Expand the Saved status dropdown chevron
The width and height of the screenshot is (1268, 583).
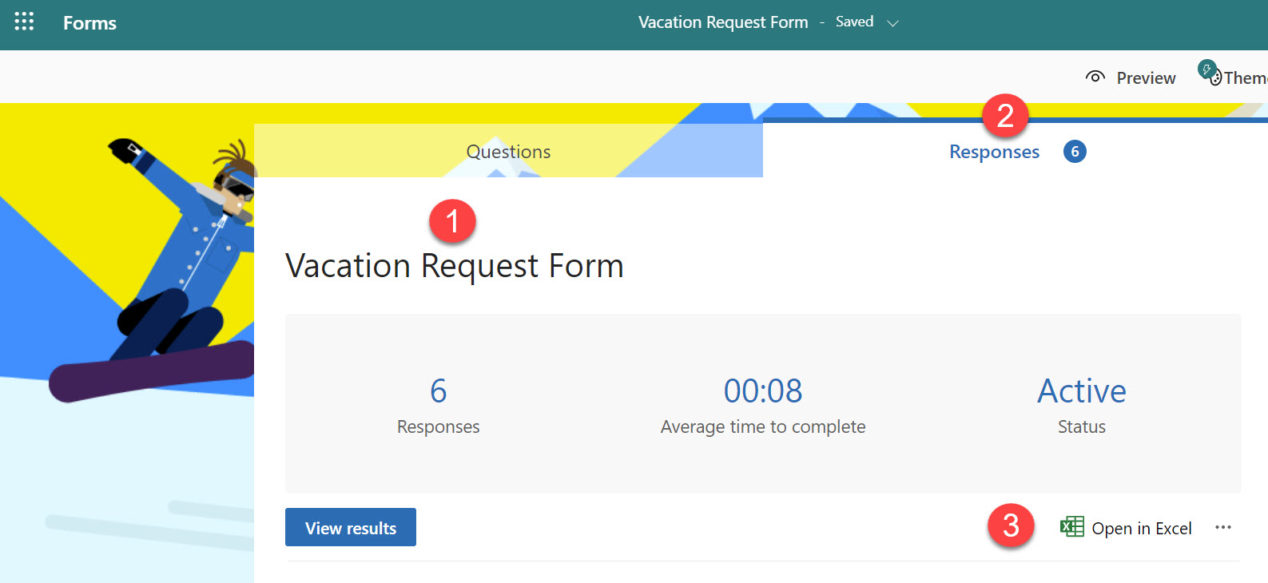893,22
